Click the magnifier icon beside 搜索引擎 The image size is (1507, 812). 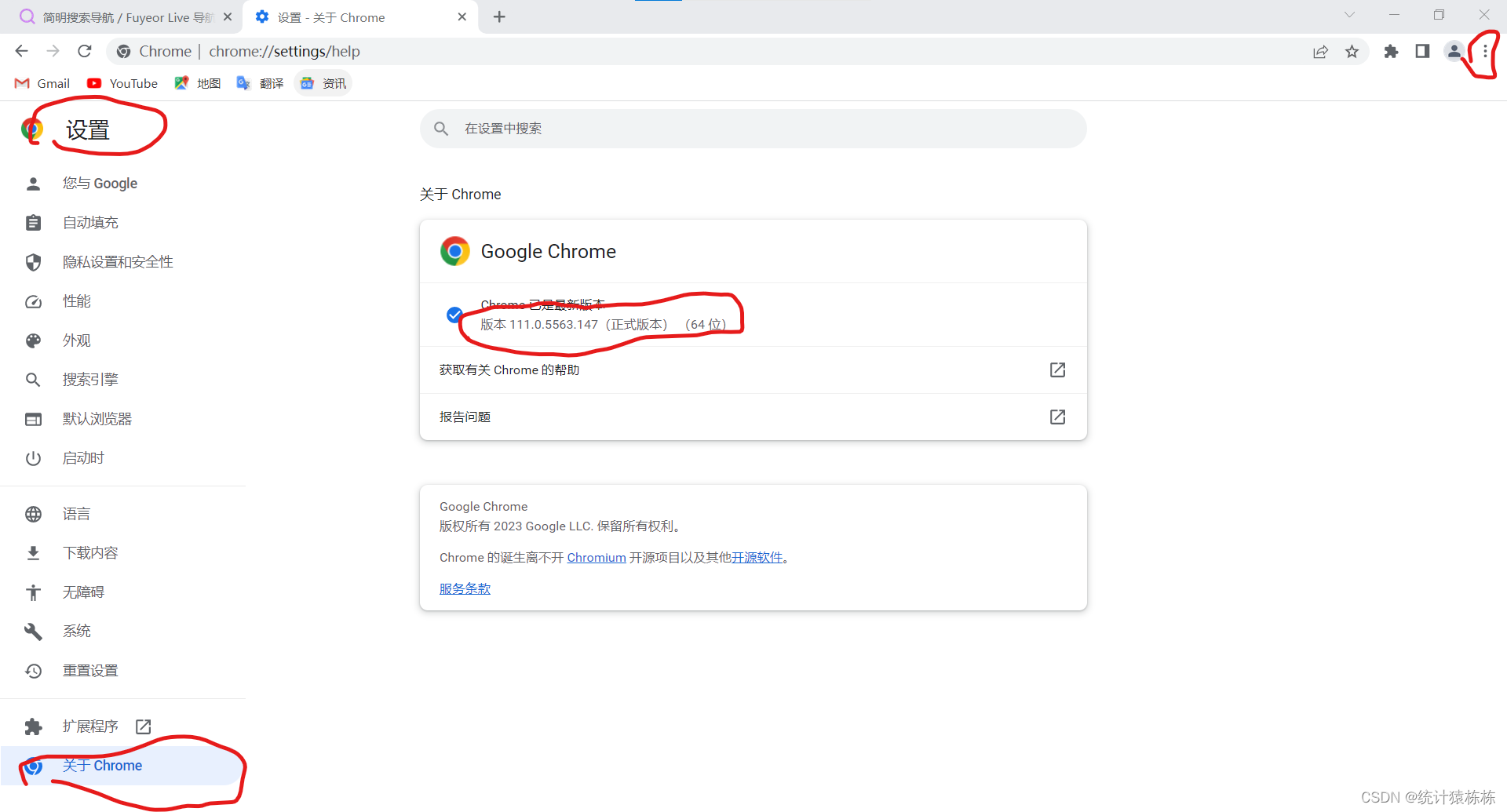click(x=33, y=380)
